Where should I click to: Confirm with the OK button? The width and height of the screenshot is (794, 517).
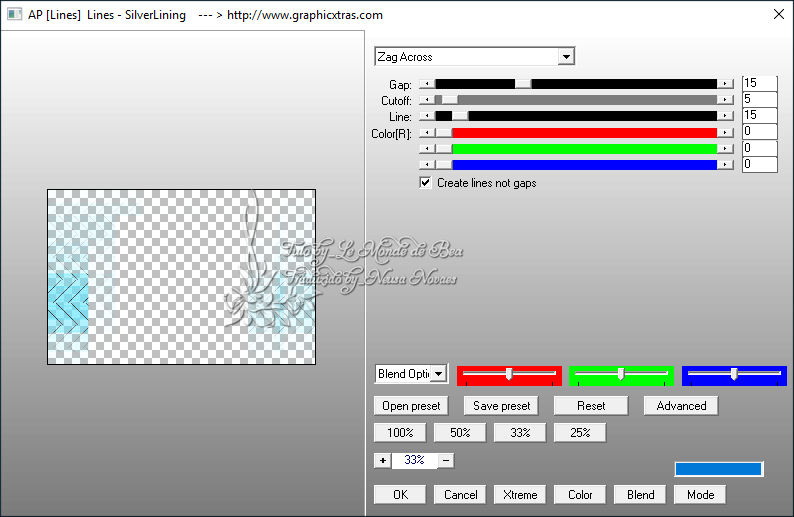[x=400, y=495]
